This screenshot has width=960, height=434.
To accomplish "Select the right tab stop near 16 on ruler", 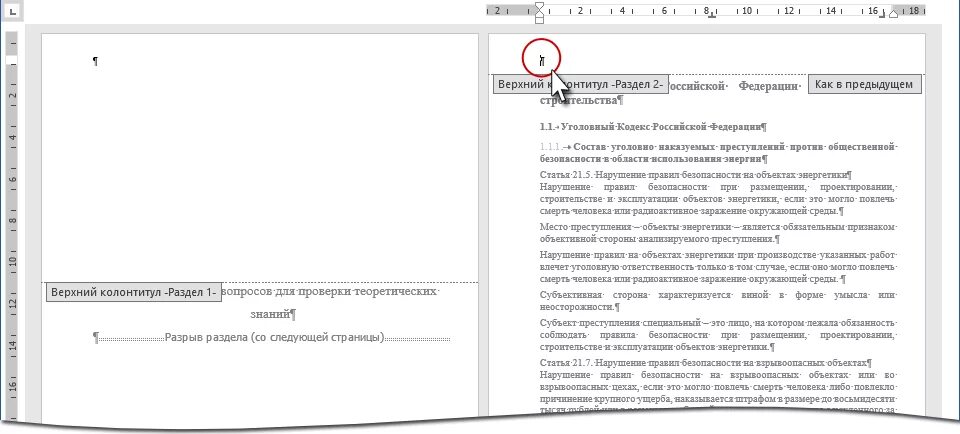I will tap(883, 17).
